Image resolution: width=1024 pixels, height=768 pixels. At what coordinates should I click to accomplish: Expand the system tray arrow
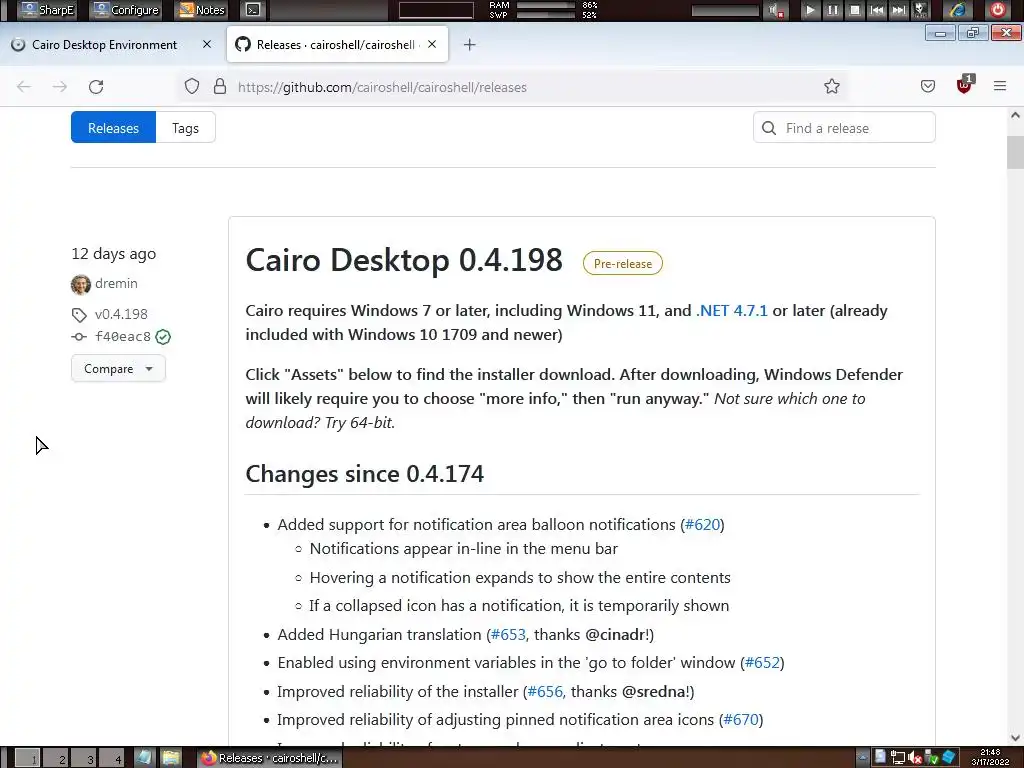862,758
